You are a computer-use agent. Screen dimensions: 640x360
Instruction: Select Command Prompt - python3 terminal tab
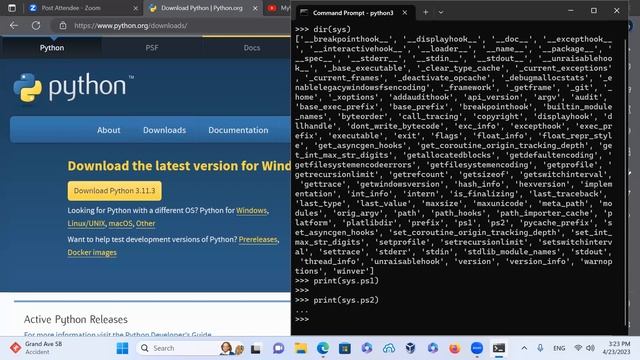click(x=353, y=13)
